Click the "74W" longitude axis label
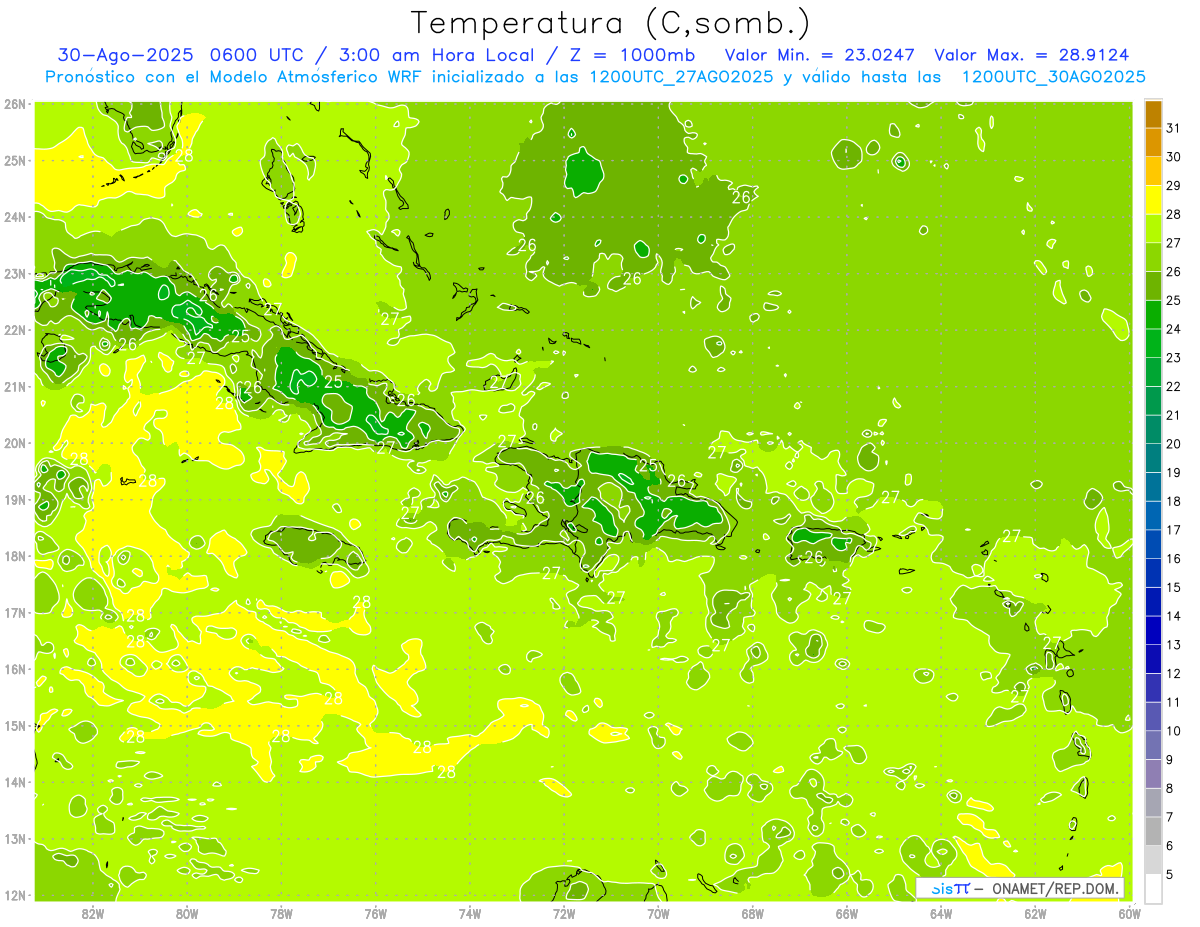 pyautogui.click(x=470, y=913)
